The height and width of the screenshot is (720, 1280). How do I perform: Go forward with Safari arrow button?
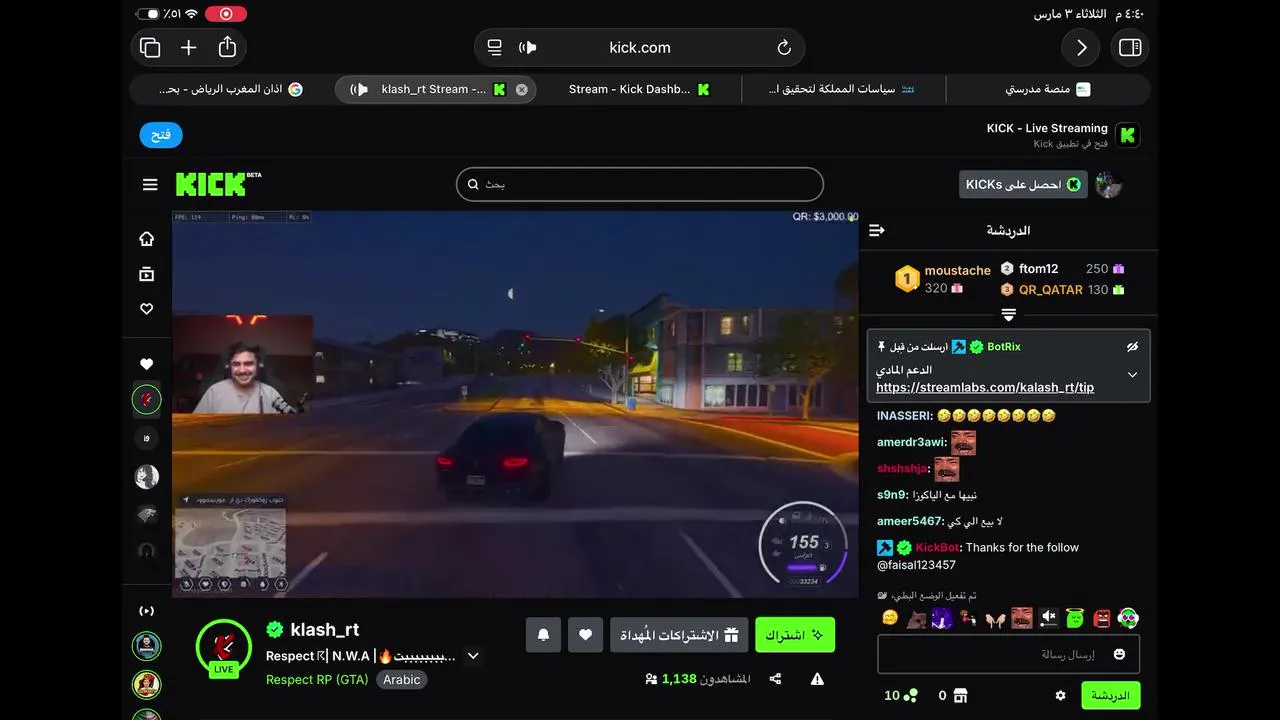click(x=1081, y=47)
